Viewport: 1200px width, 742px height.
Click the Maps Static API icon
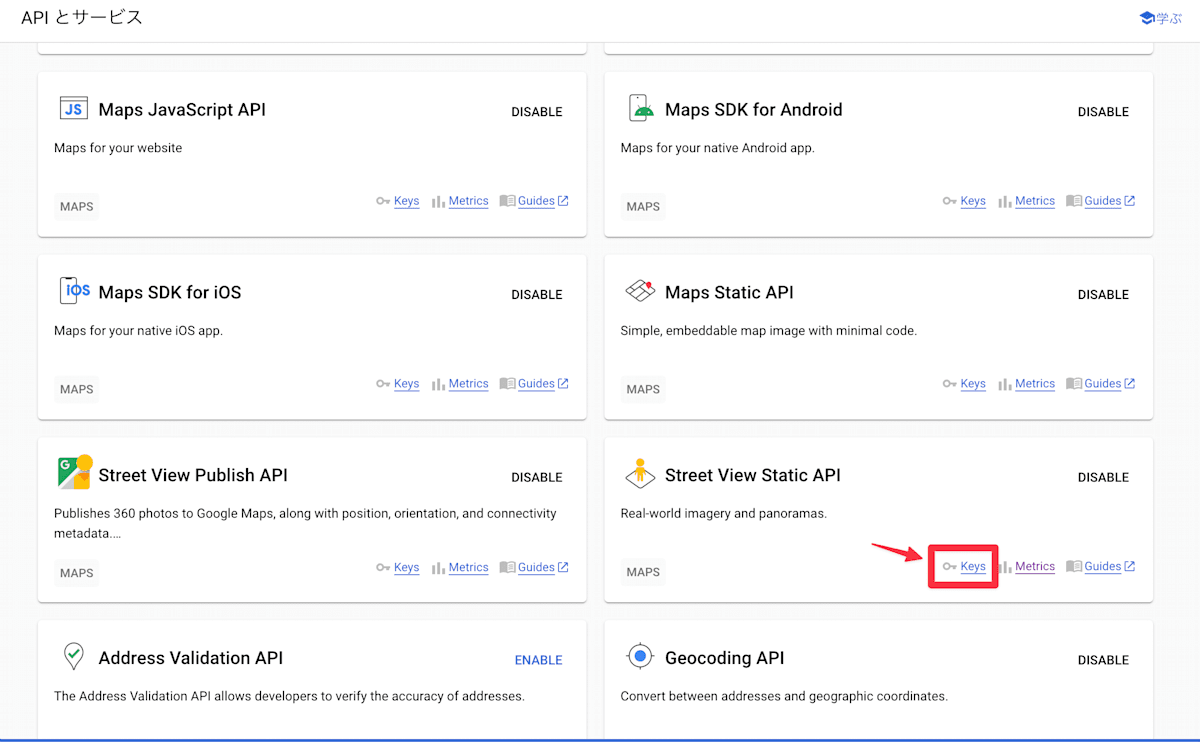coord(640,291)
